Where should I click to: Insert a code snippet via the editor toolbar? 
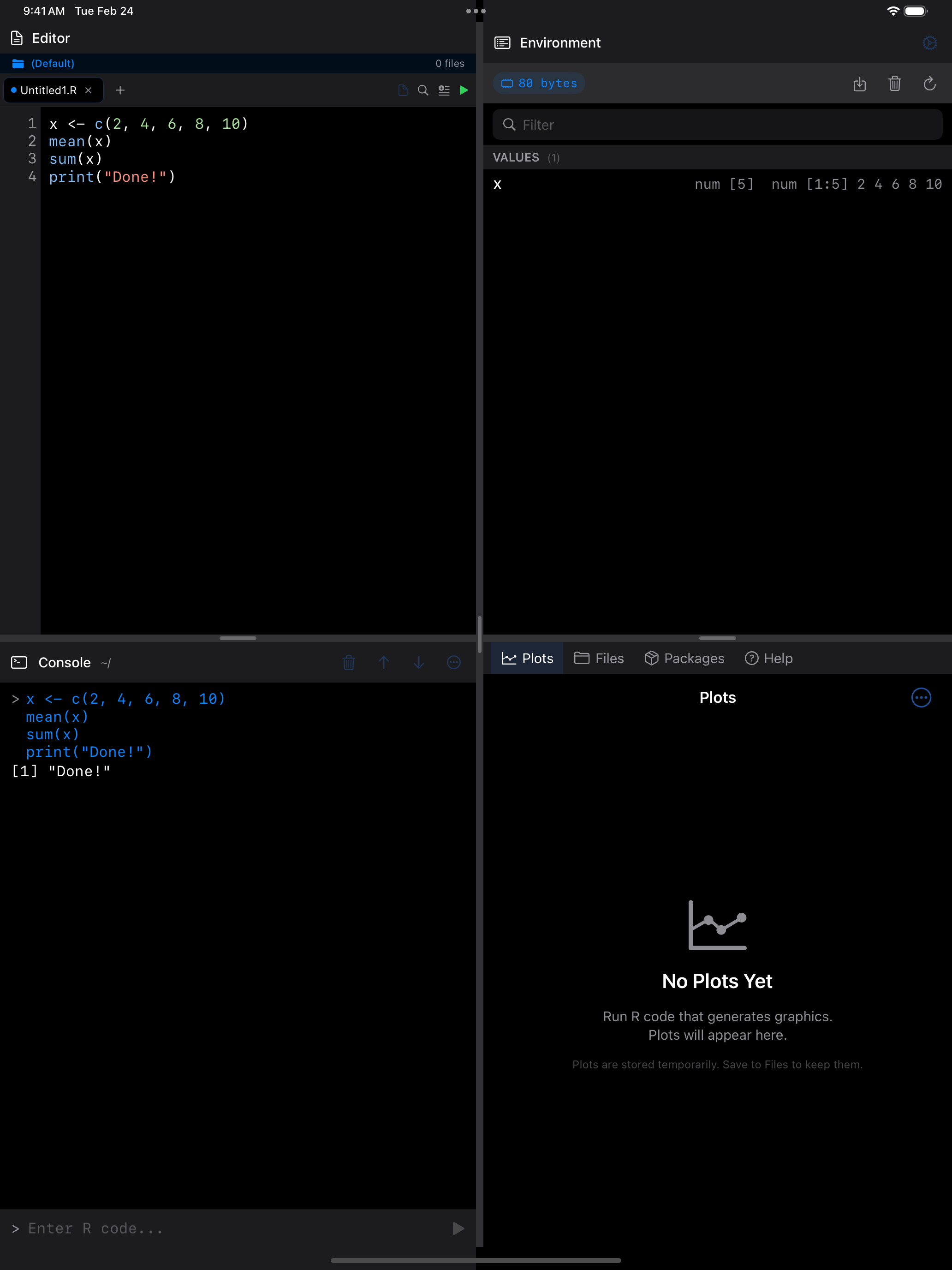[444, 90]
